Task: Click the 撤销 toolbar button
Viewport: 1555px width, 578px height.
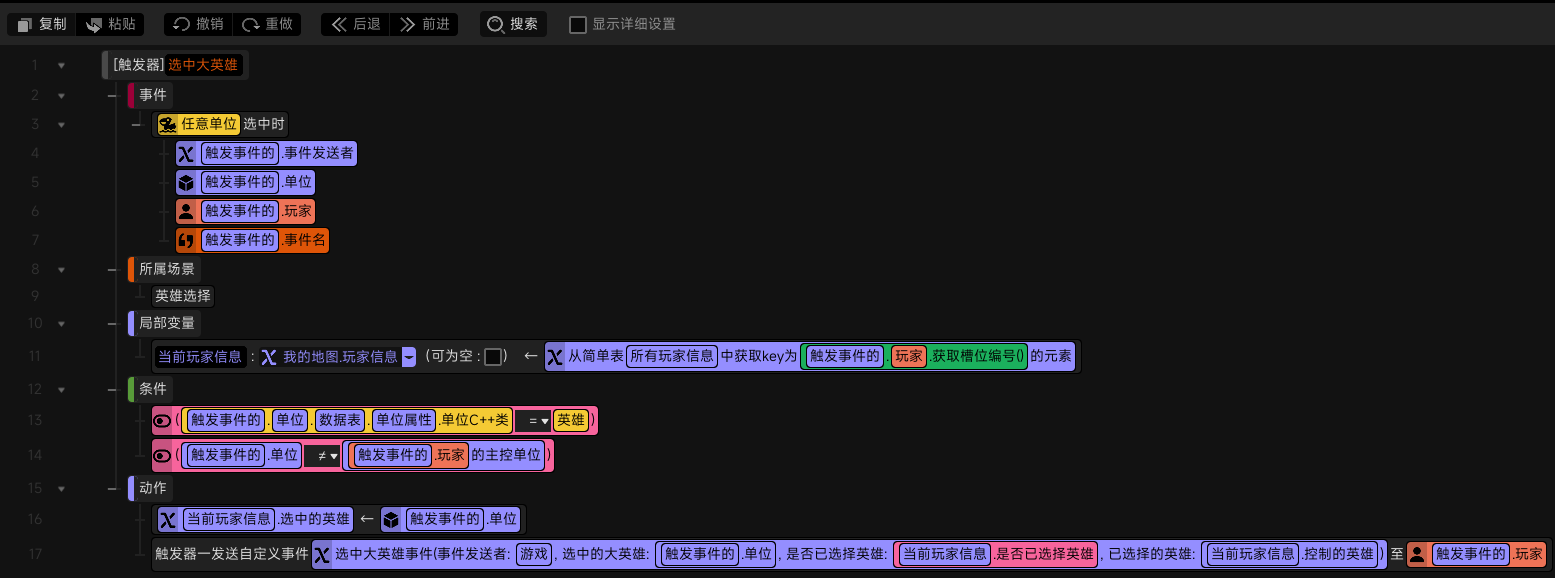Action: click(x=199, y=24)
